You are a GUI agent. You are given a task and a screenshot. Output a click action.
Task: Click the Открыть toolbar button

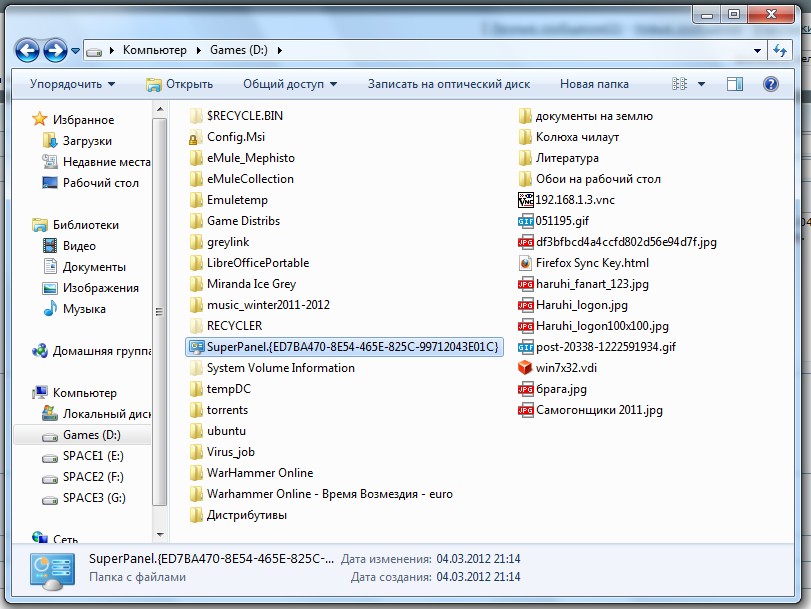coord(179,84)
